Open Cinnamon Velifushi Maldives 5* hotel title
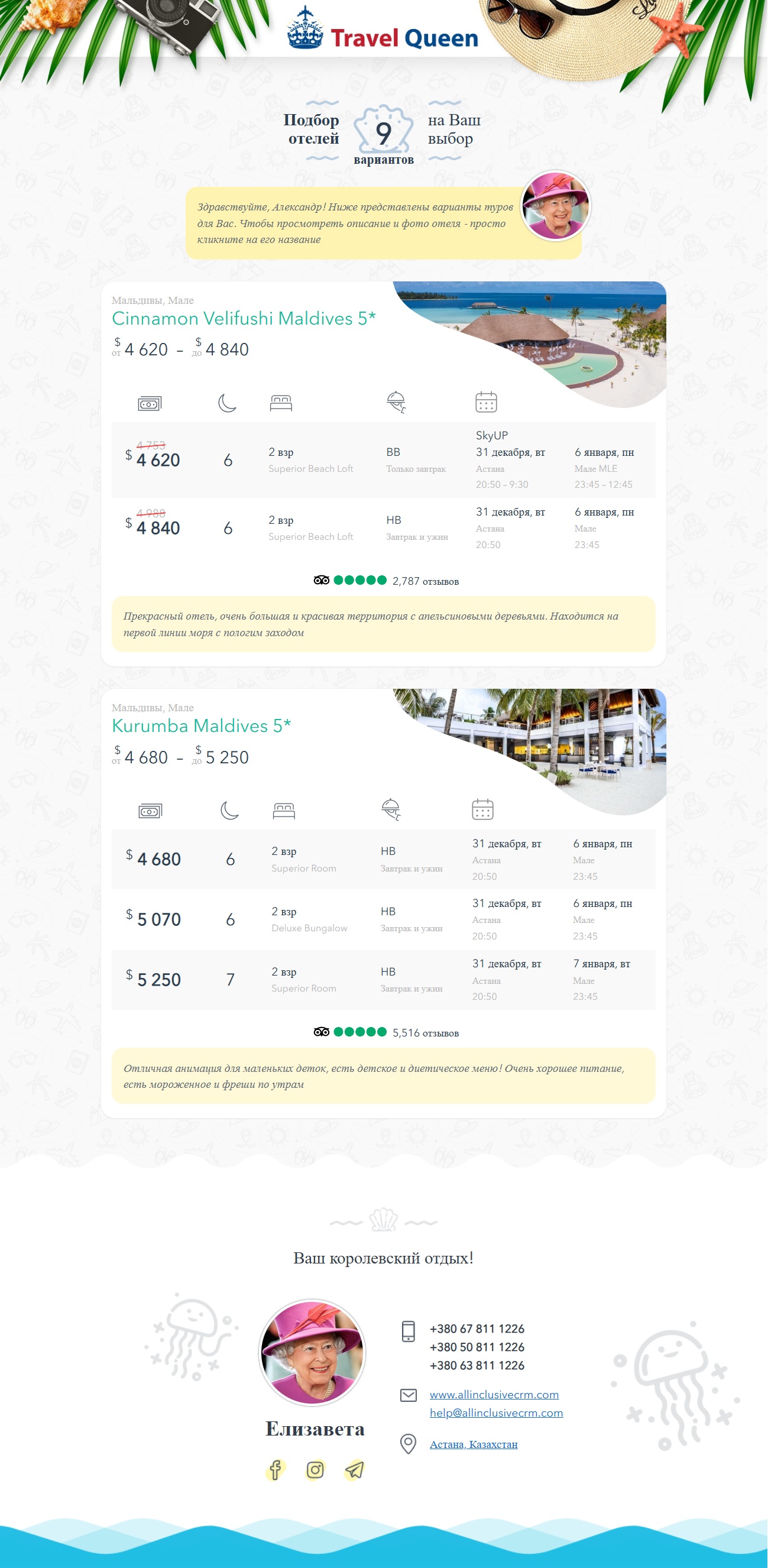This screenshot has width=768, height=1568. pos(244,318)
